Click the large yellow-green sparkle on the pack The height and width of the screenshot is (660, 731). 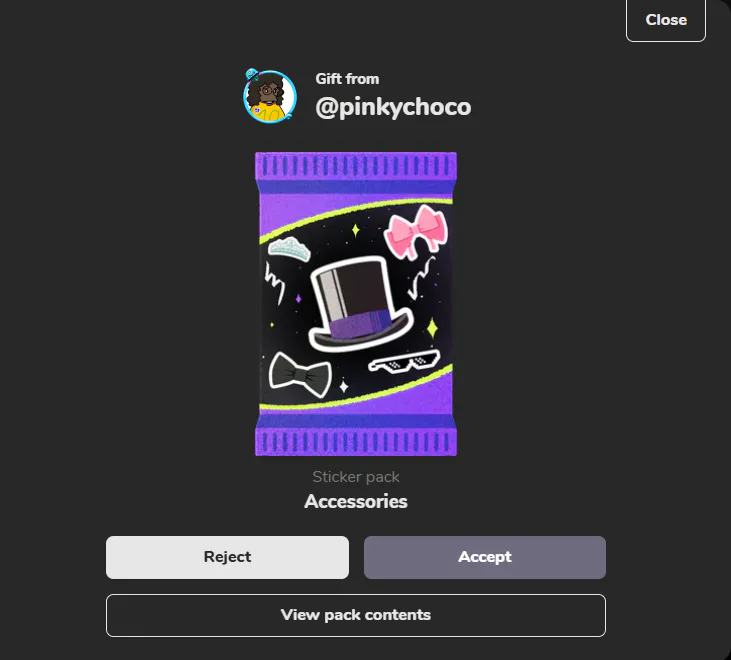click(x=432, y=328)
